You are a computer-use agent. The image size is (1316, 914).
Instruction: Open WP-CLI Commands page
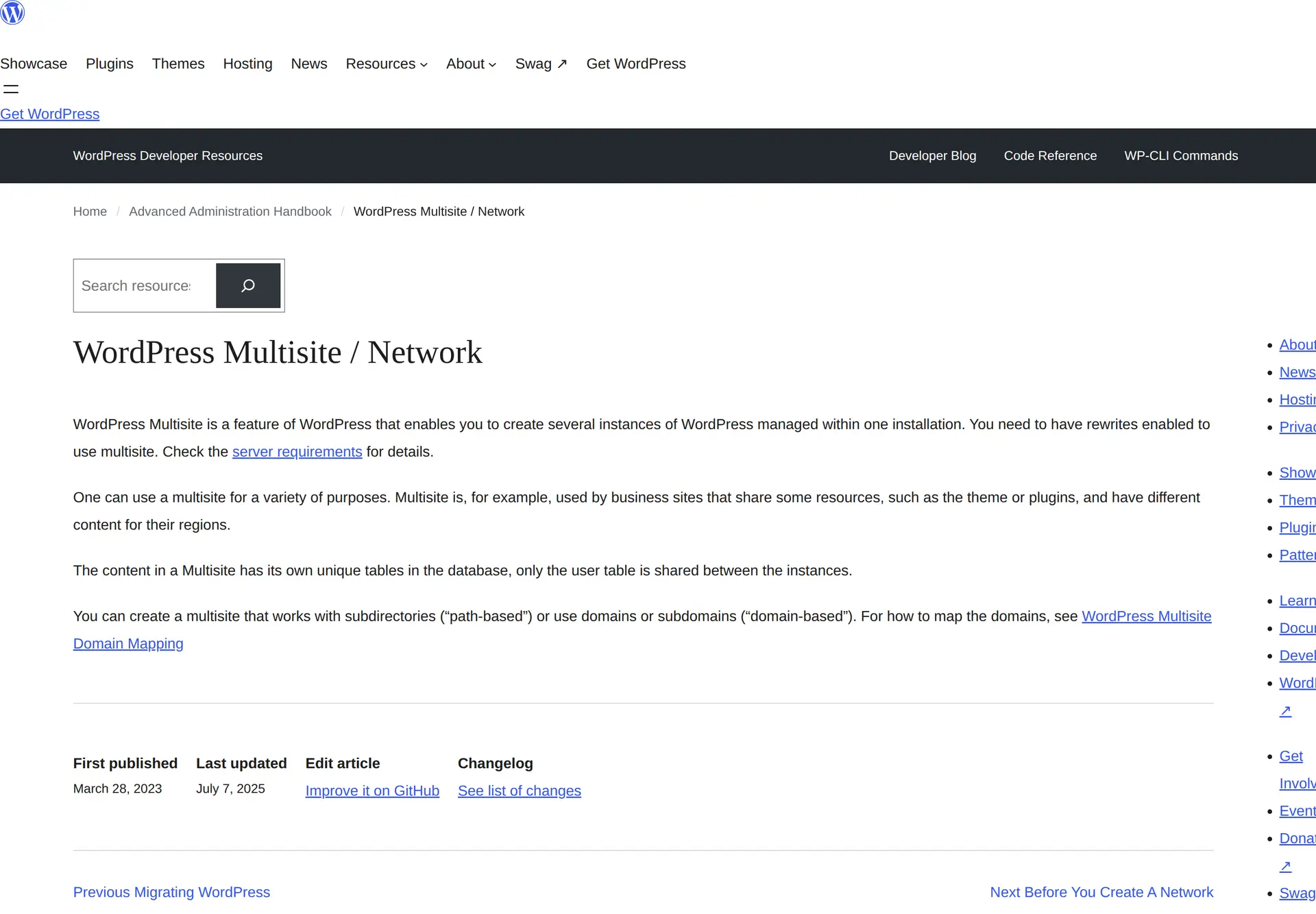point(1181,156)
